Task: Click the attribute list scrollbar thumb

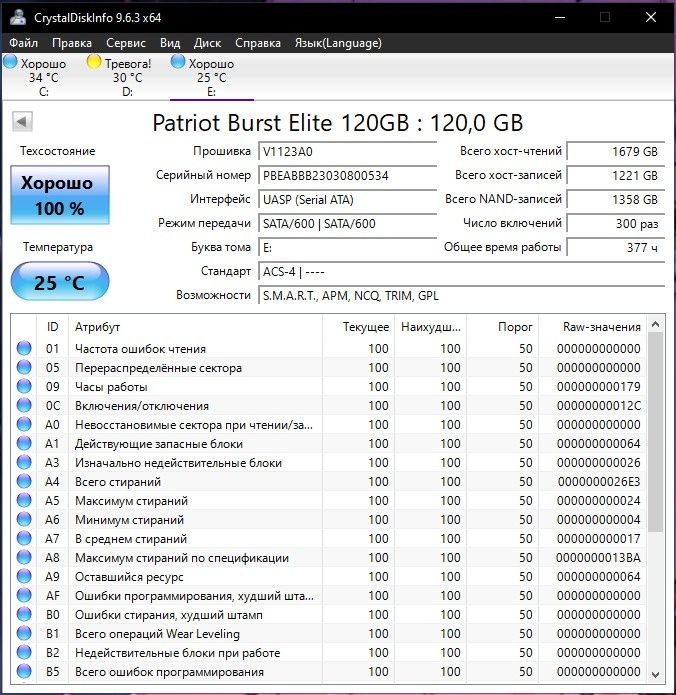Action: click(656, 432)
